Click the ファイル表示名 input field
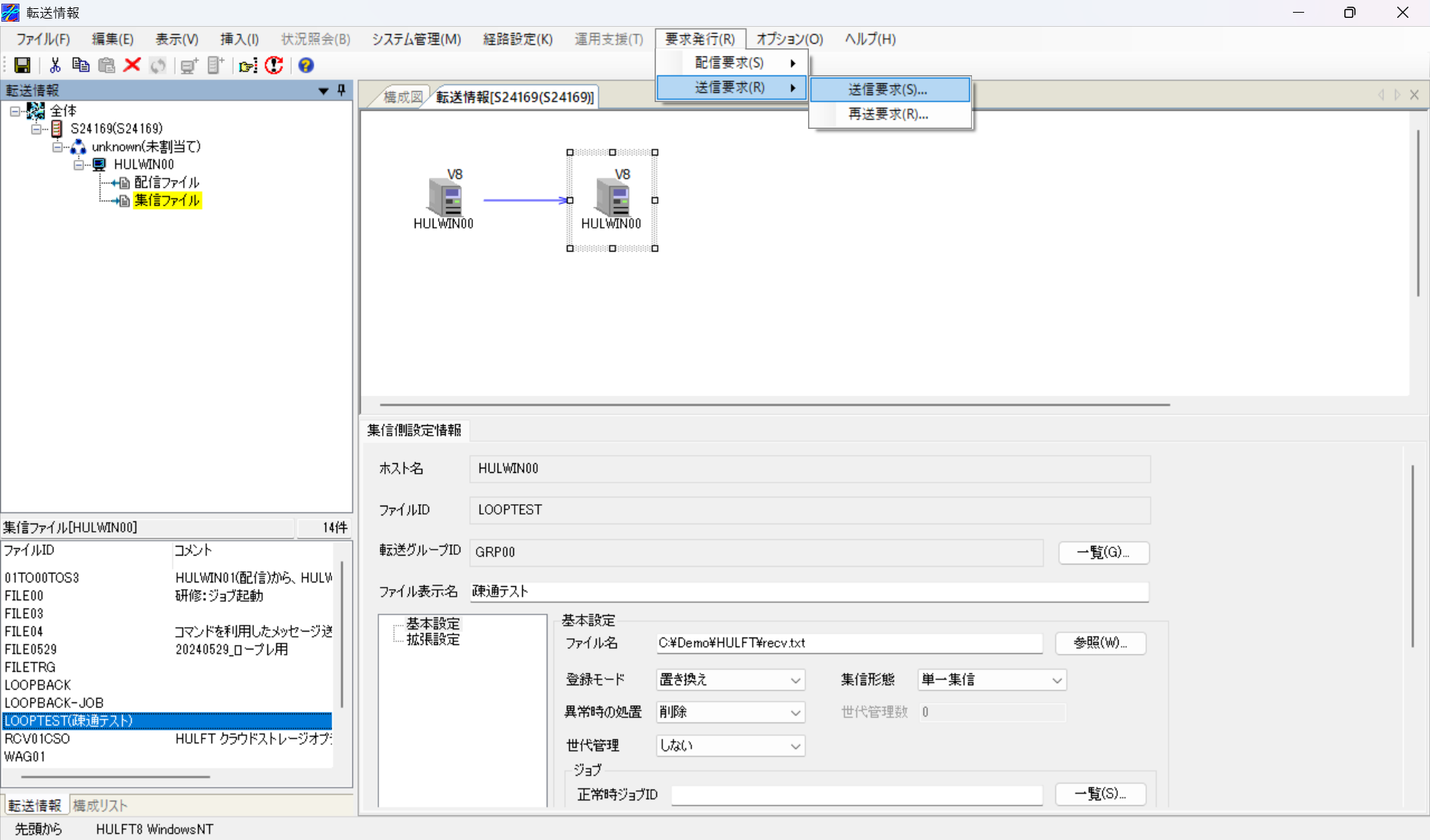 coord(809,591)
